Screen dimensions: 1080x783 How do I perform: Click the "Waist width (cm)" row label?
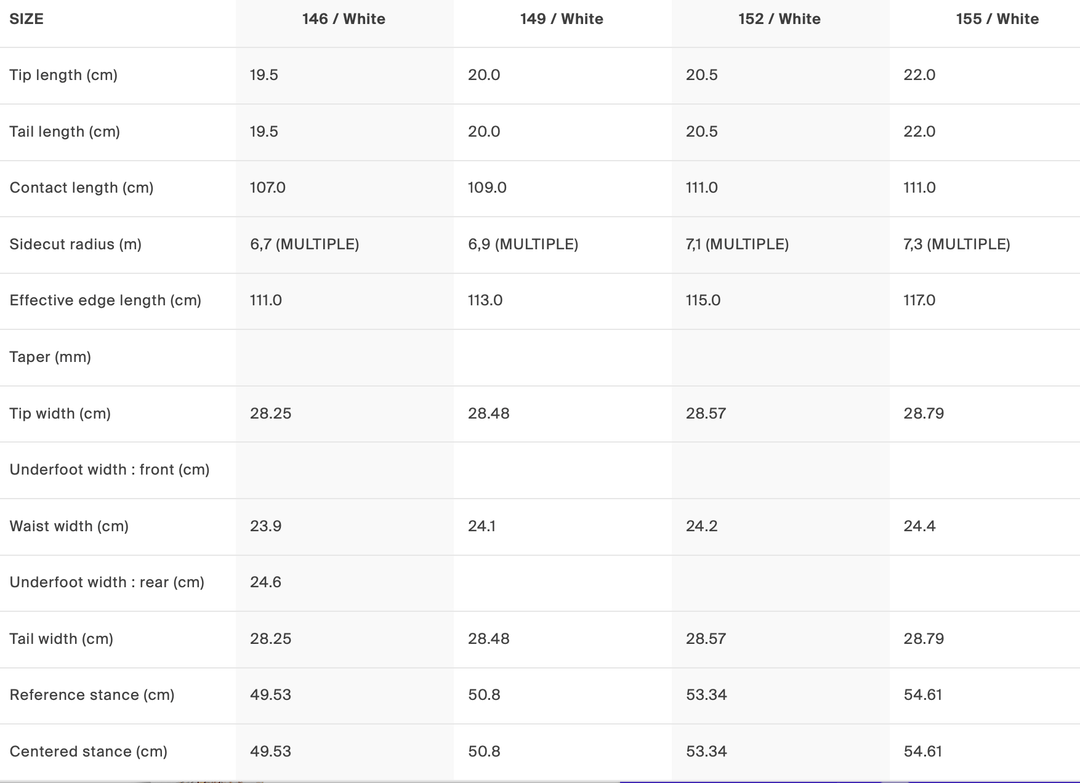[x=69, y=526]
